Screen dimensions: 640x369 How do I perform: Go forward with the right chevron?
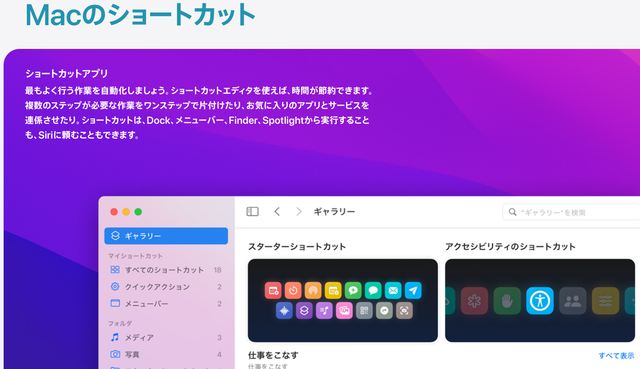(299, 211)
